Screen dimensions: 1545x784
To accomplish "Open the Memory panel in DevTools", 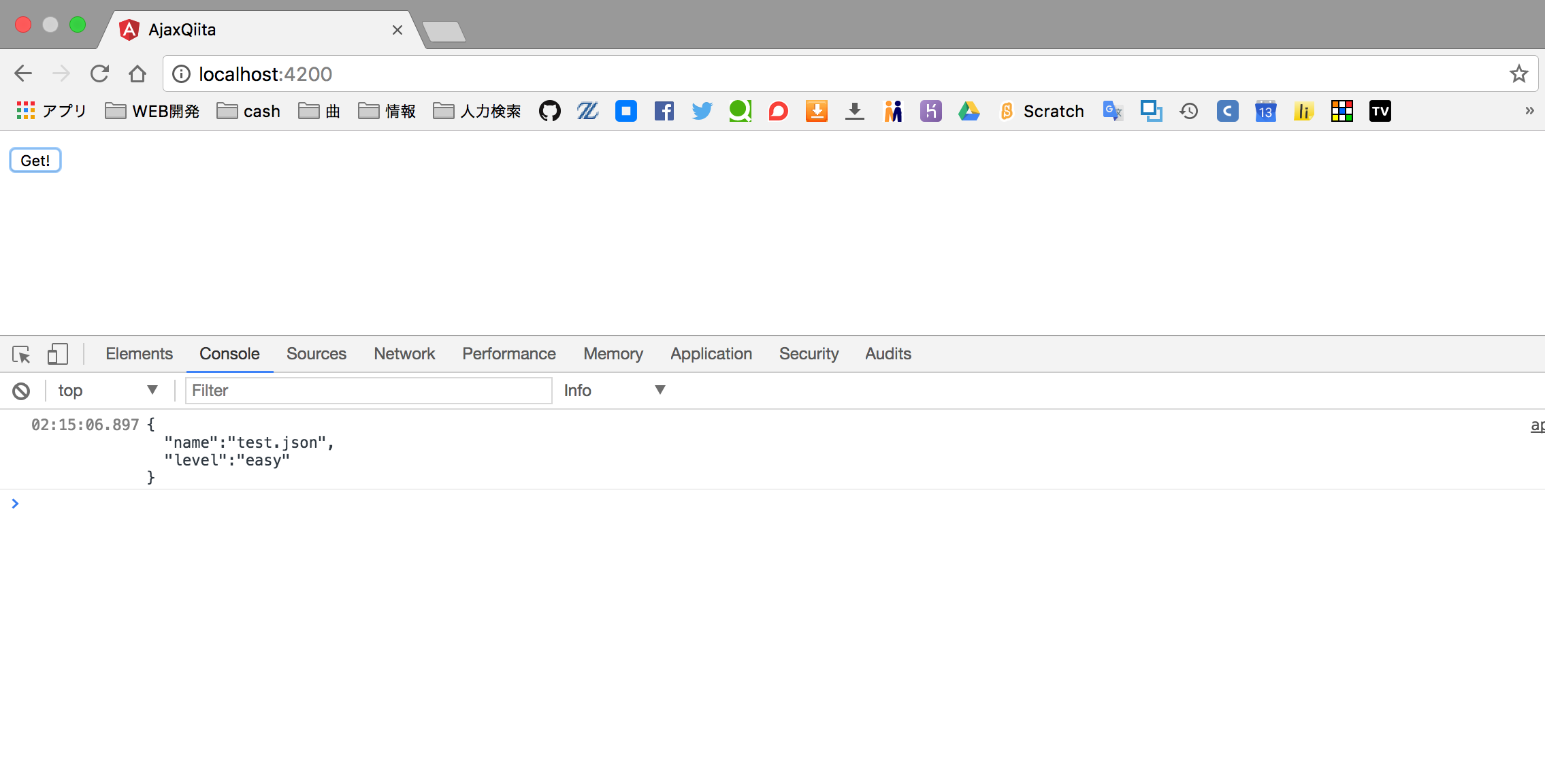I will (x=613, y=354).
